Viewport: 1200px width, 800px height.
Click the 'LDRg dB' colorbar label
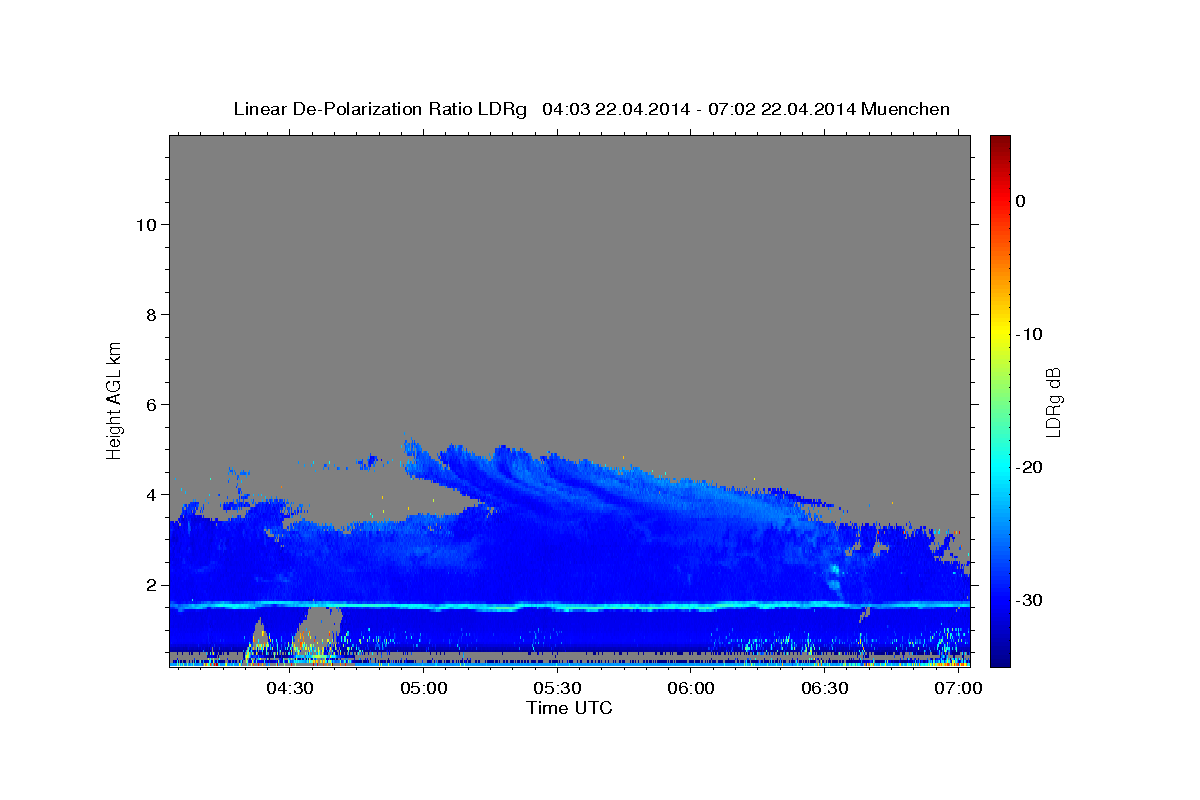[1053, 402]
